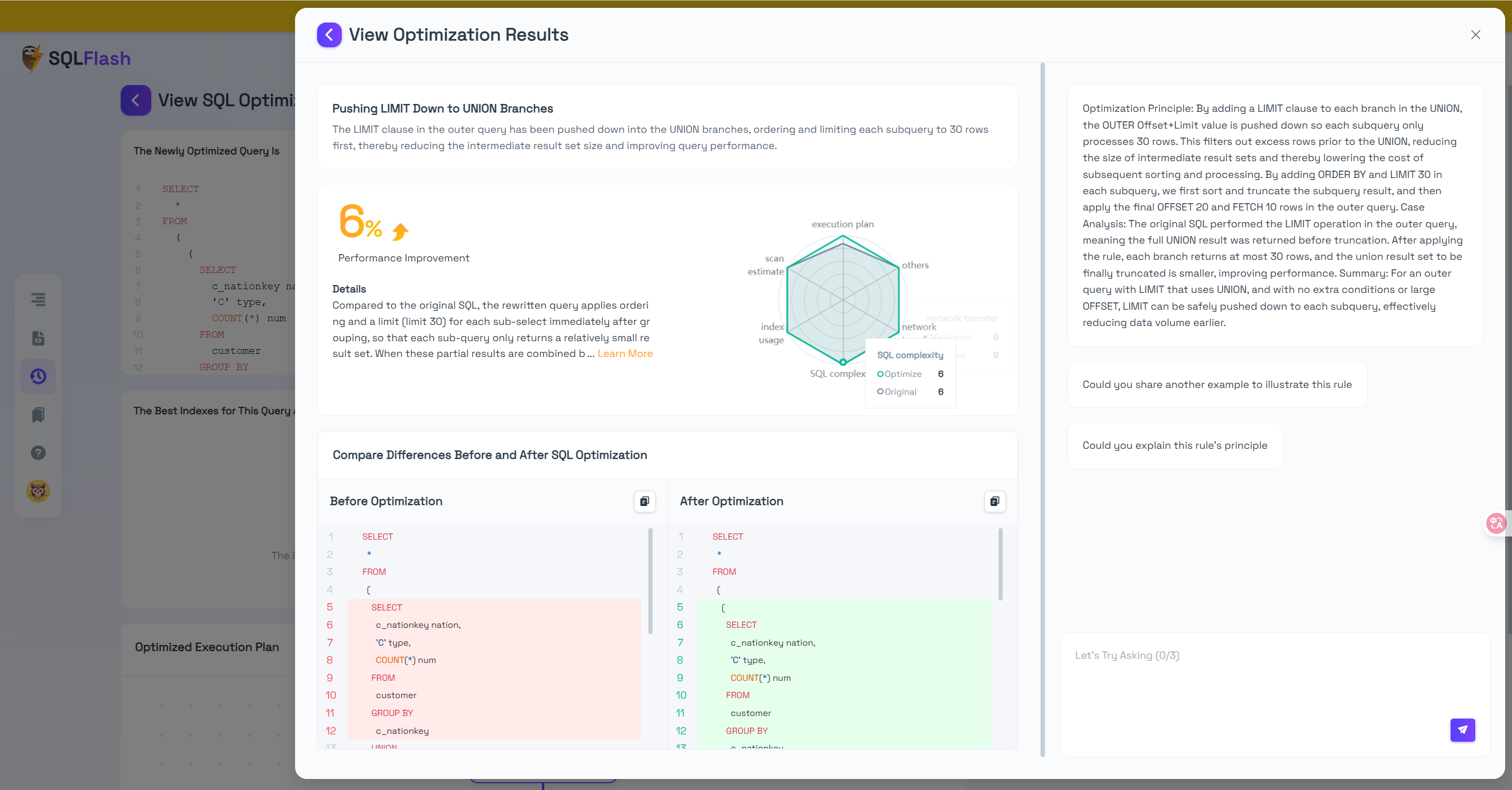Open the history icon in the left sidebar

pyautogui.click(x=38, y=376)
